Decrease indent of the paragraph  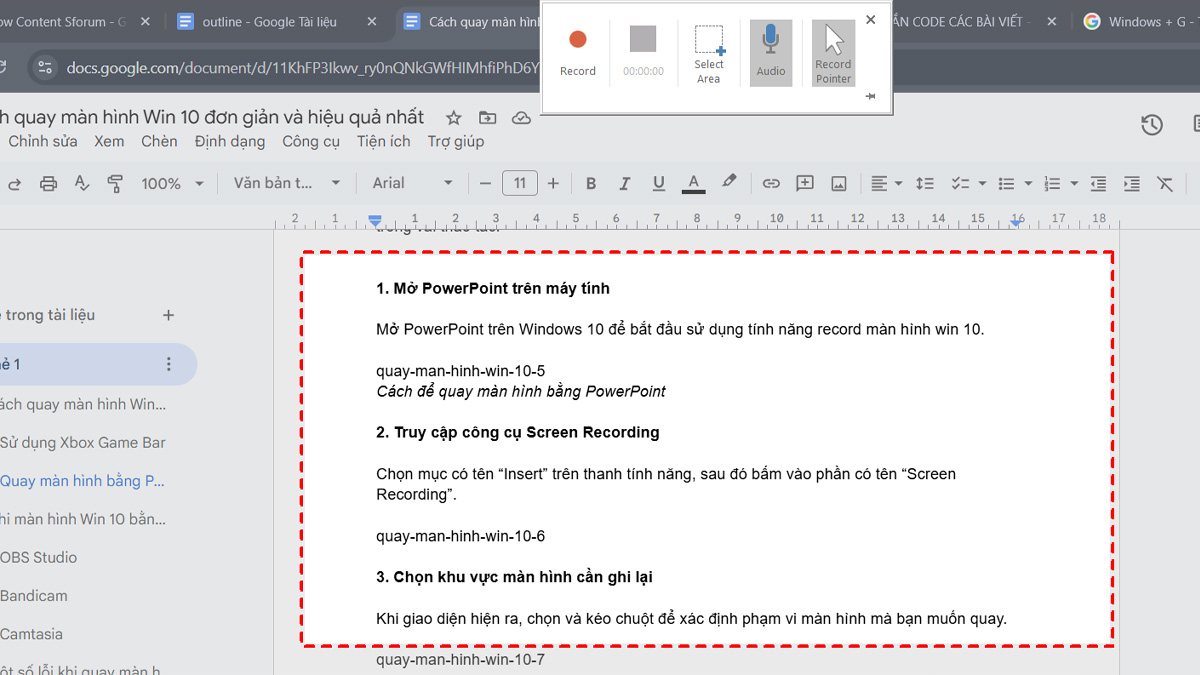[x=1098, y=183]
